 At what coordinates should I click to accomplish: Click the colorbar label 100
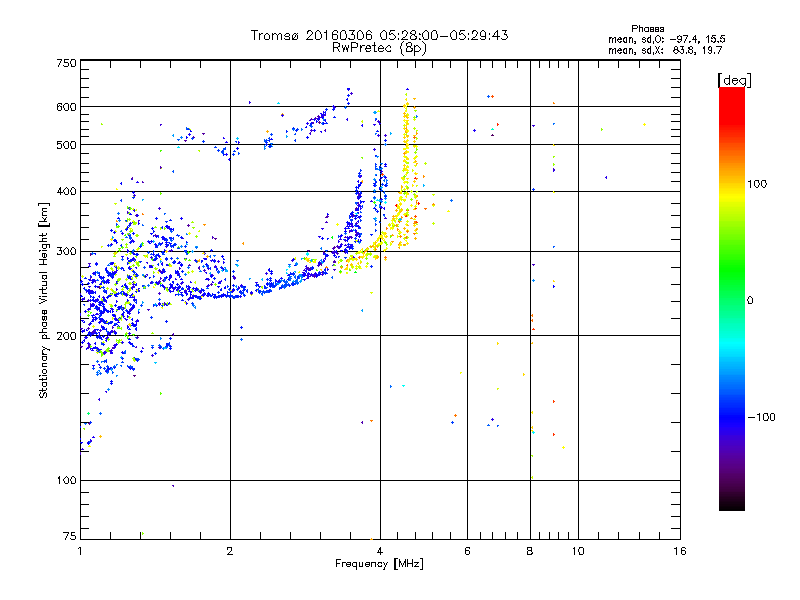757,184
